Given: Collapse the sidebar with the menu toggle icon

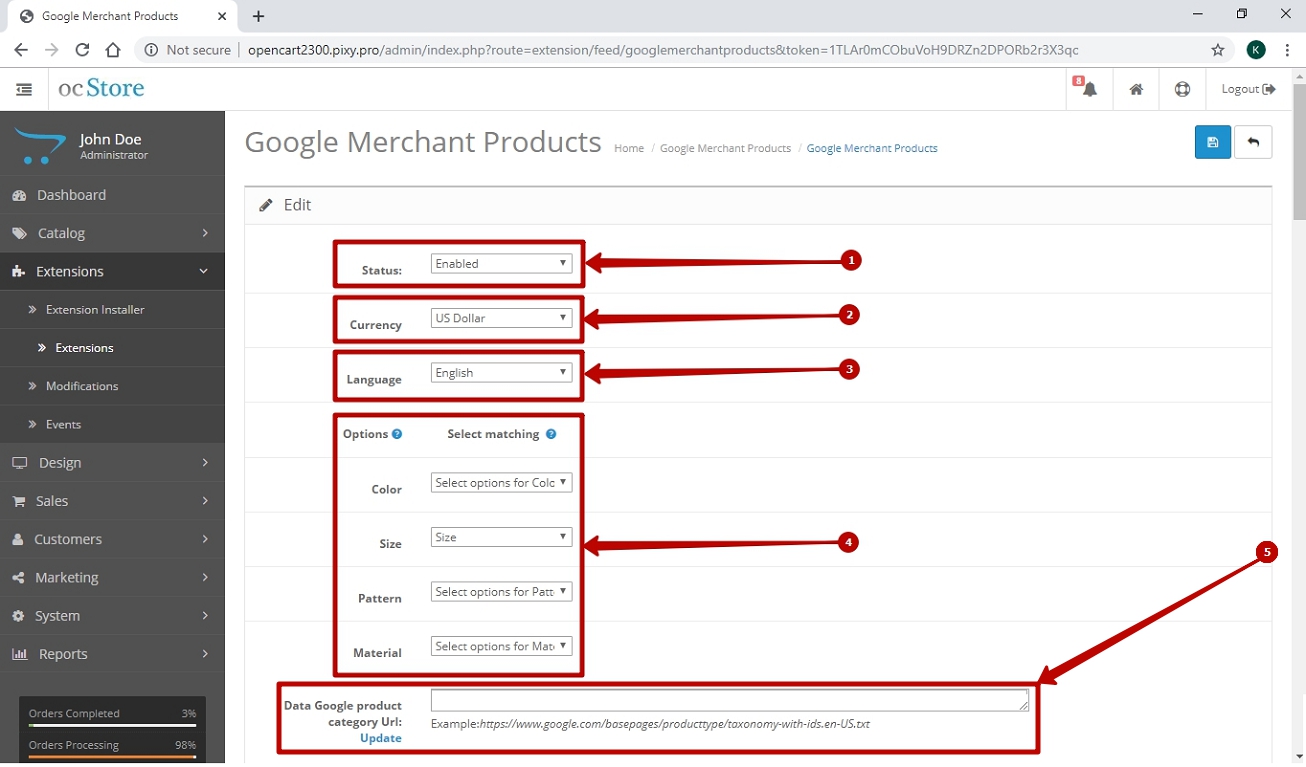Looking at the screenshot, I should coord(24,89).
